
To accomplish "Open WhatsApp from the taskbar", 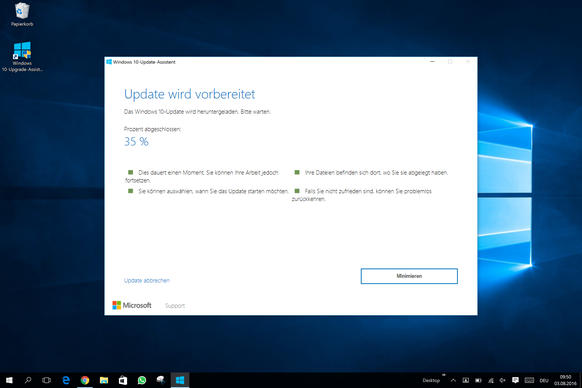I will pyautogui.click(x=142, y=380).
